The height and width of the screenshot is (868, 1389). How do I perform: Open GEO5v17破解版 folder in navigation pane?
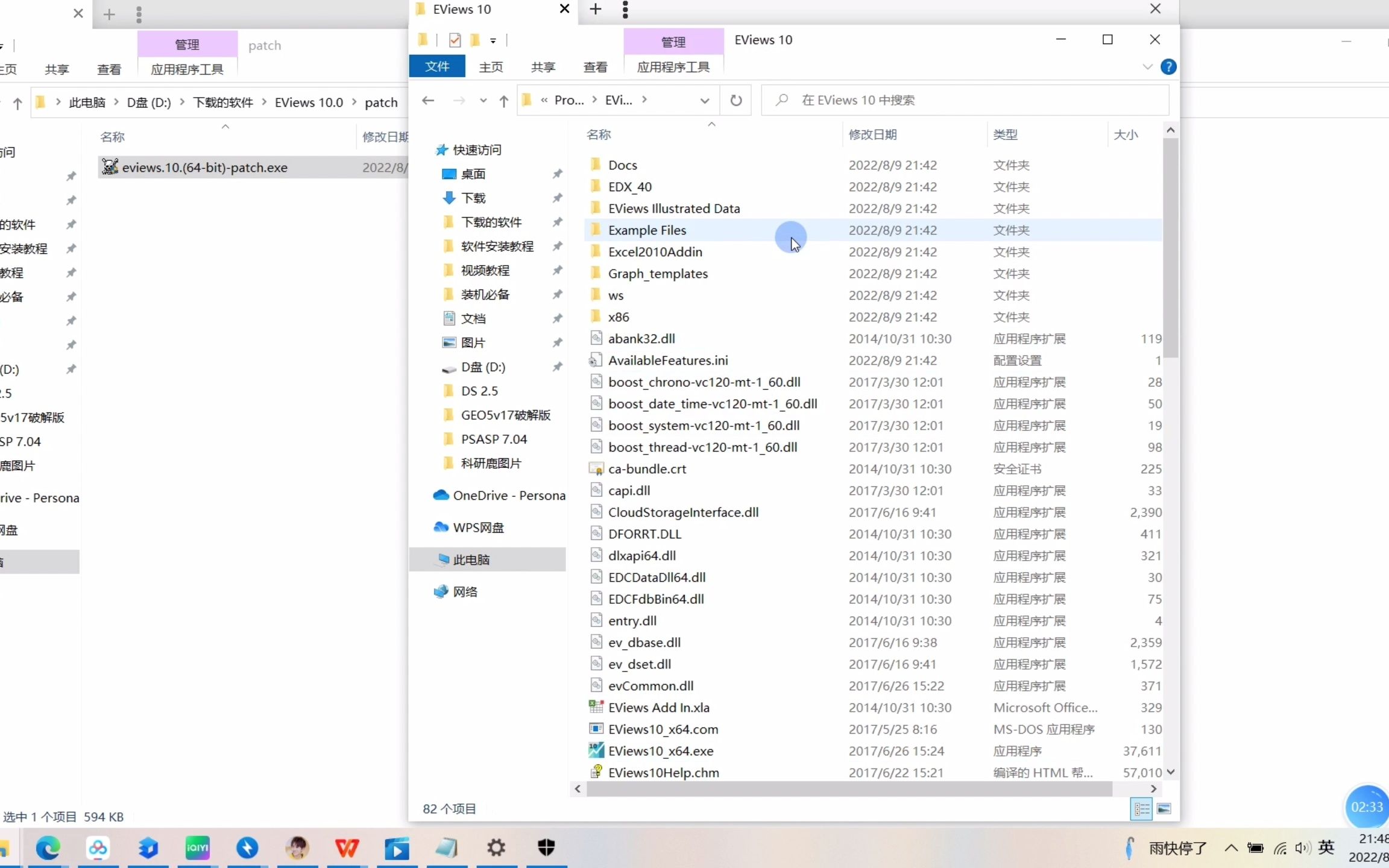coord(505,415)
